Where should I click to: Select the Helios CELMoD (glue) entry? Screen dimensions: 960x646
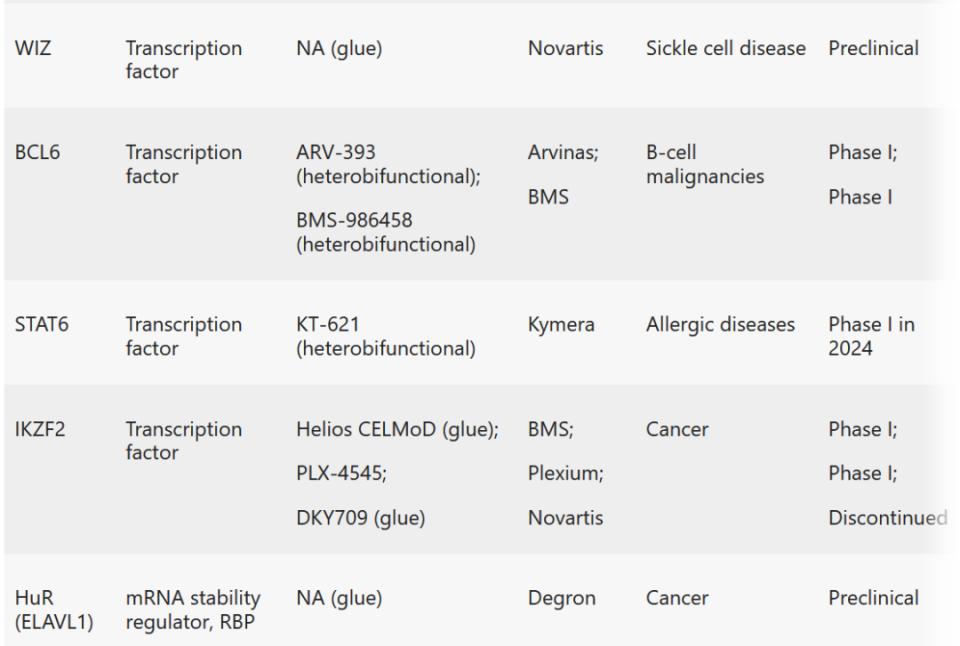397,429
